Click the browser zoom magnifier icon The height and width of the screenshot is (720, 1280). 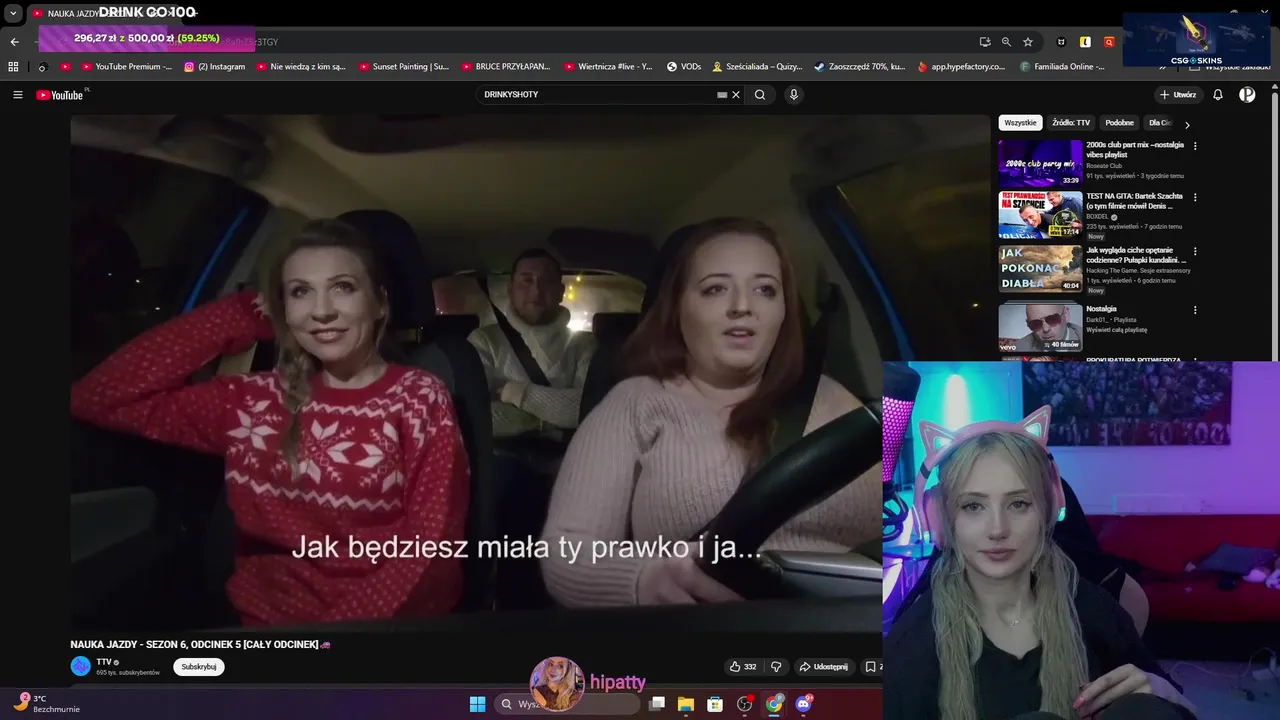tap(1006, 42)
